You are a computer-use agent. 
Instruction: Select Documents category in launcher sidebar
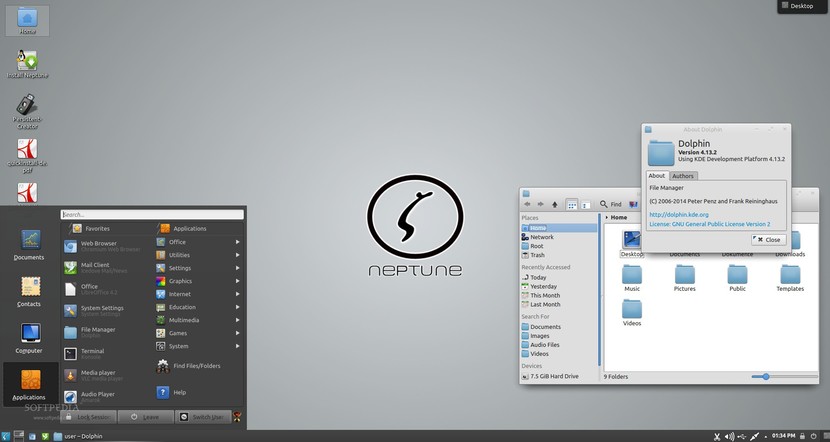tap(30, 245)
